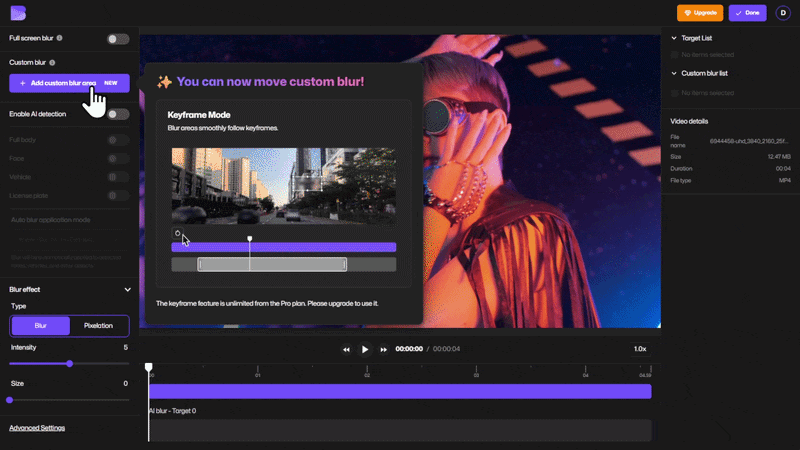Click the Done button
This screenshot has width=800, height=450.
point(747,13)
